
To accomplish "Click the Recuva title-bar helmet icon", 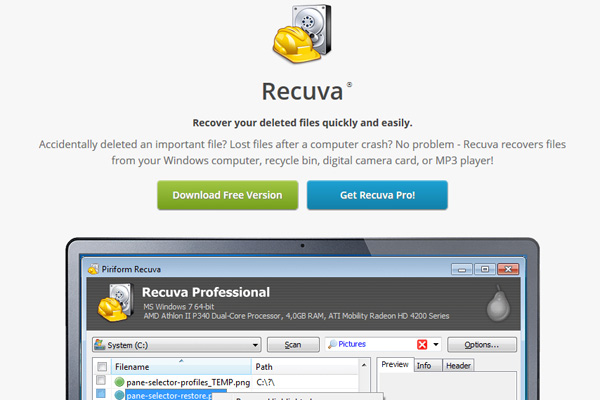I will pos(93,269).
